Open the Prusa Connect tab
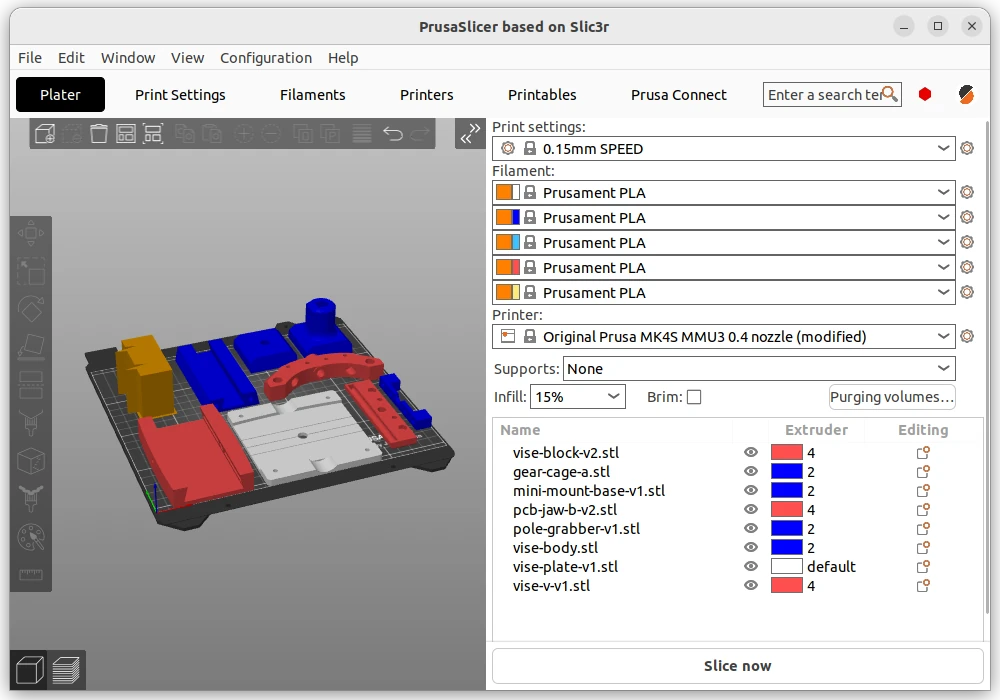 tap(679, 95)
